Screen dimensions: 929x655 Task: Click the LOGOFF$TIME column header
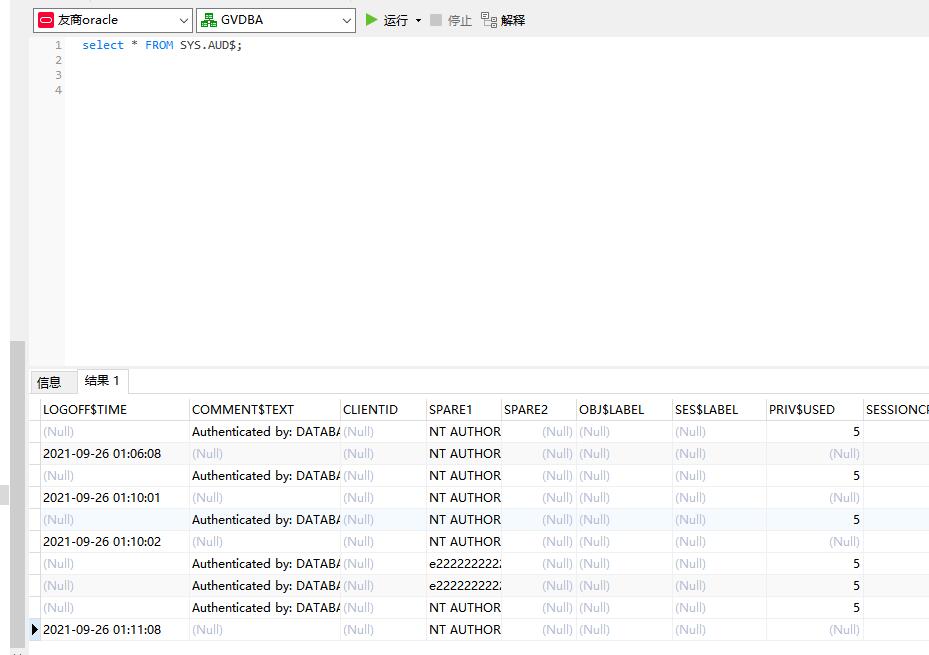(115, 409)
